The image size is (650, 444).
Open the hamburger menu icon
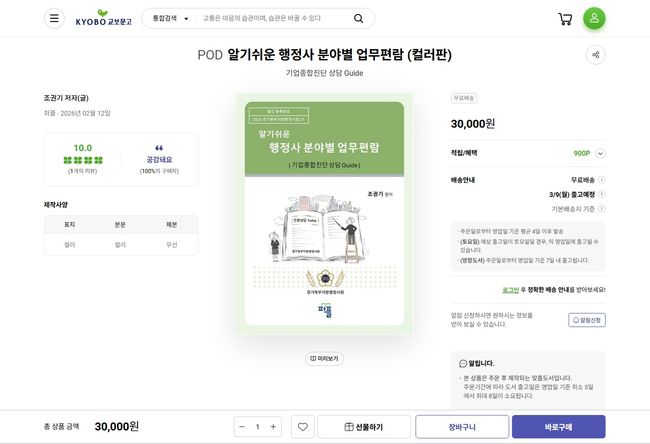click(54, 18)
